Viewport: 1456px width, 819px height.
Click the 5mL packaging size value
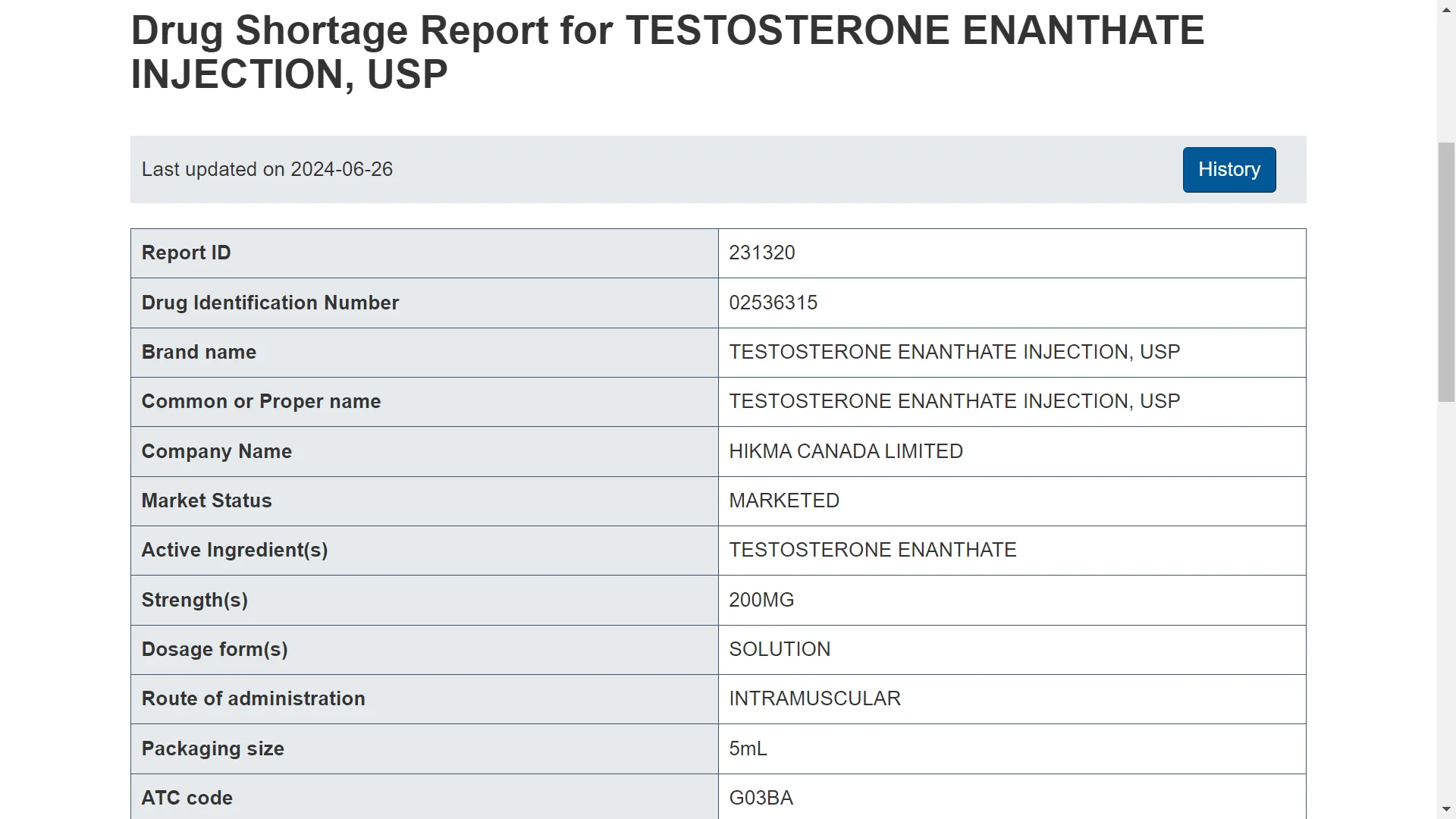click(x=748, y=749)
